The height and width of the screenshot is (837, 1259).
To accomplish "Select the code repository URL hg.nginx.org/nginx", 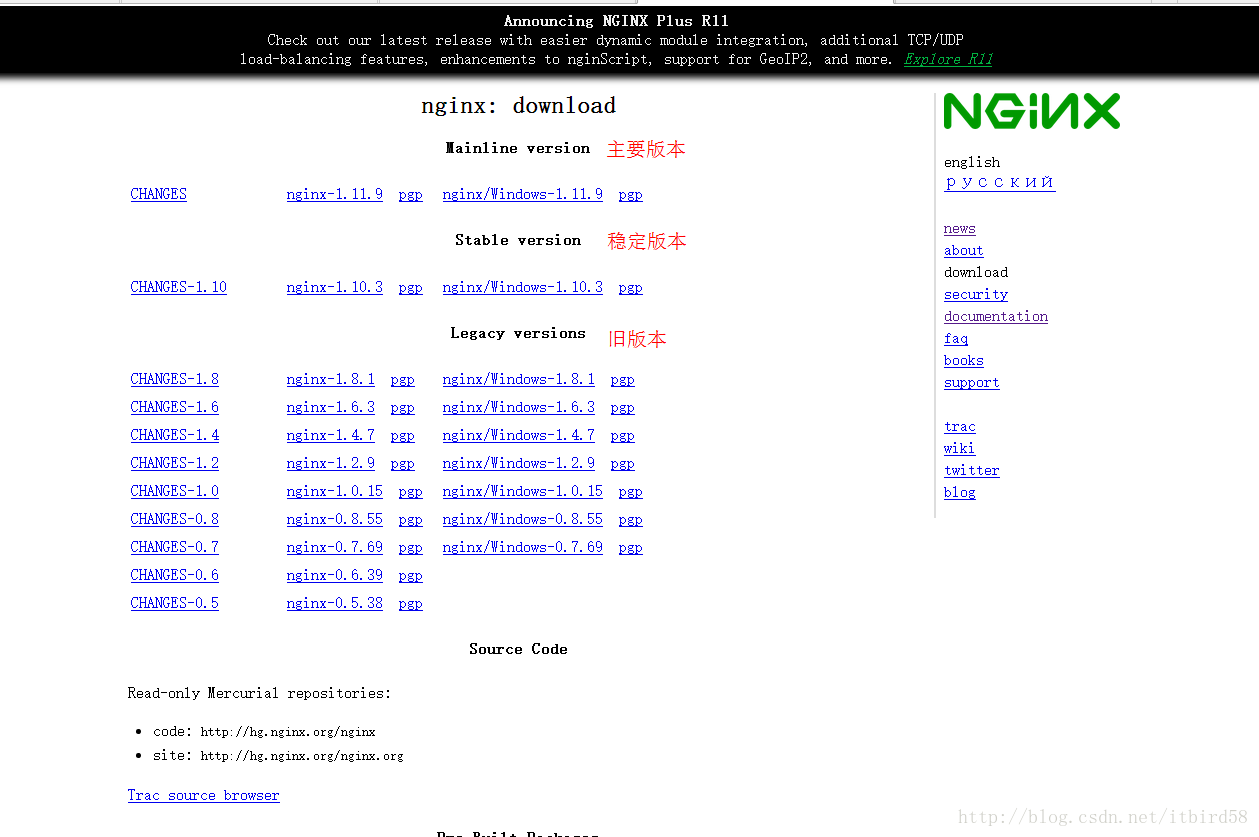I will tap(288, 732).
